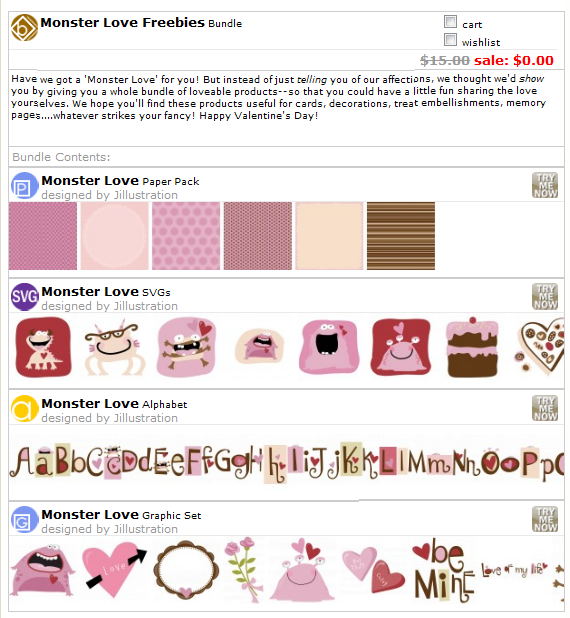Click the blue Graphic Set 'G' icon
570x618 pixels.
coord(24,519)
